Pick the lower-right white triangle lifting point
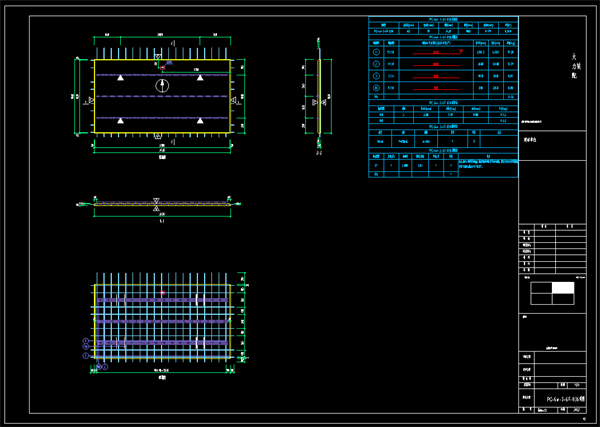This screenshot has width=600, height=427. pyautogui.click(x=200, y=121)
